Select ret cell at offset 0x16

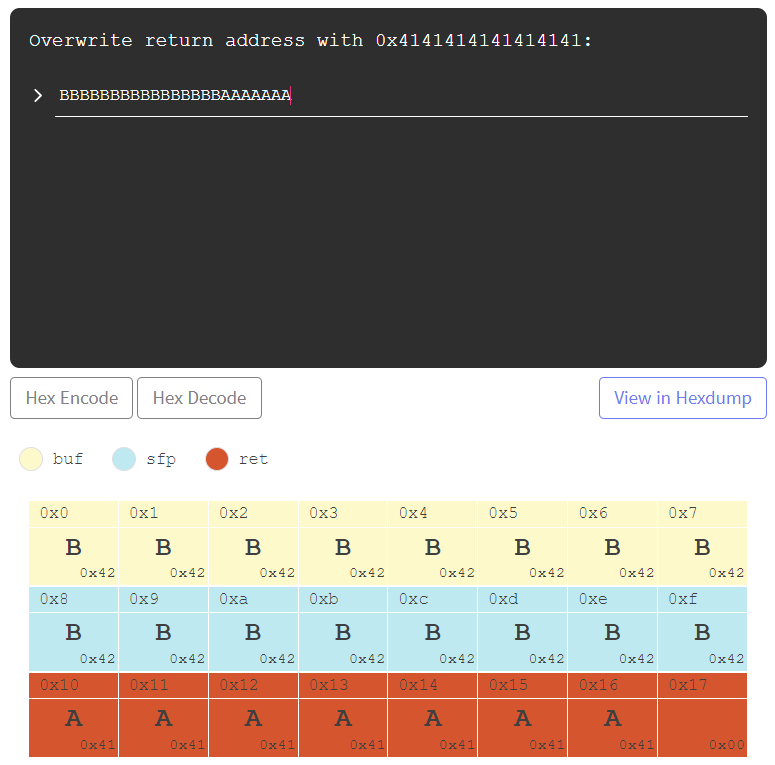point(612,715)
